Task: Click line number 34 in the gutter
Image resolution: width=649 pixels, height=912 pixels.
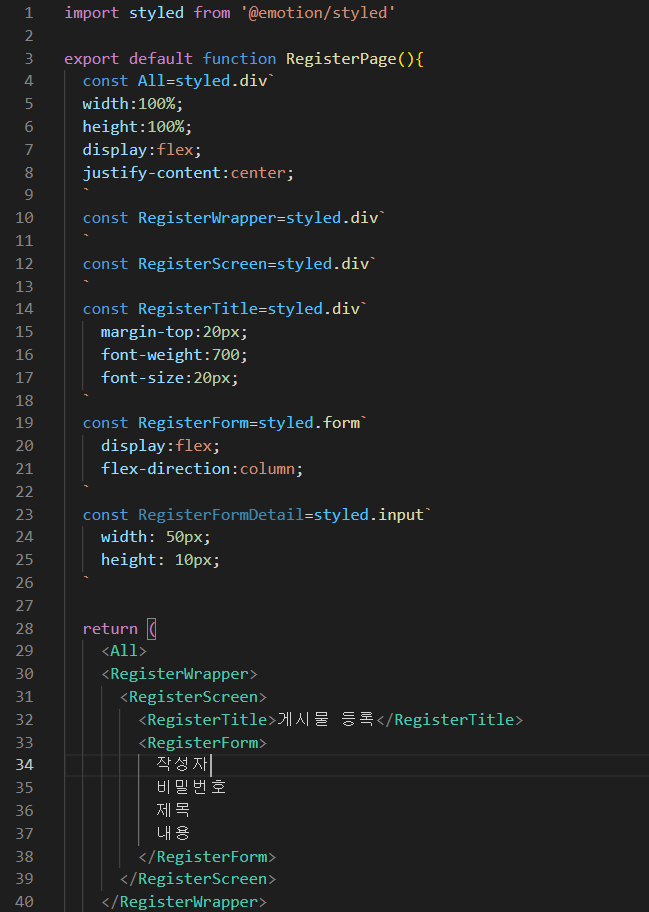Action: click(24, 765)
